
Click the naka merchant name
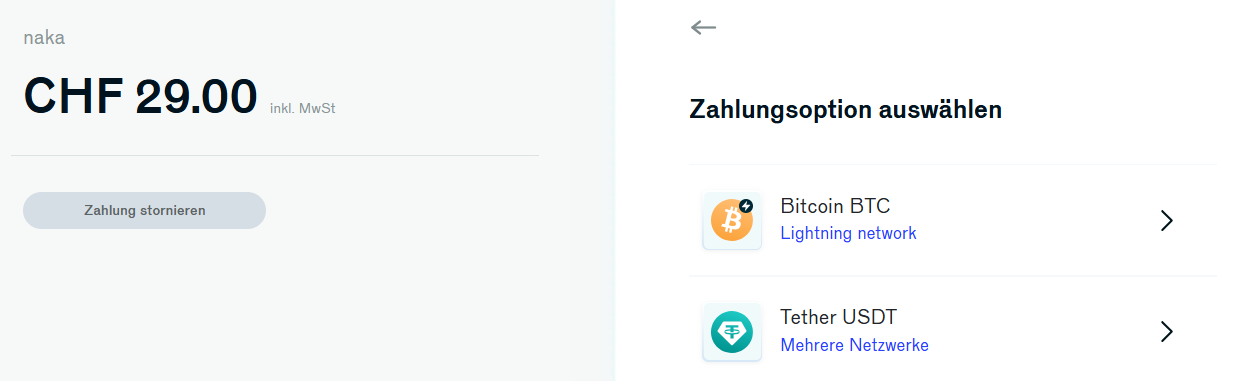44,38
